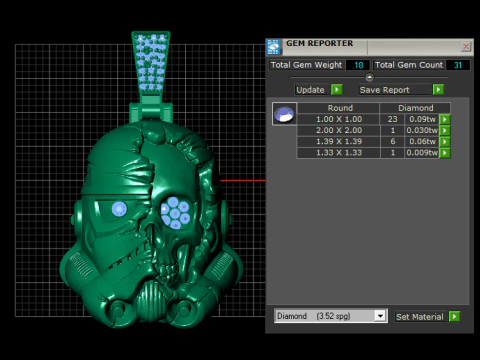This screenshot has width=480, height=360.
Task: Click the green arrow next to Set Material
Action: (454, 316)
